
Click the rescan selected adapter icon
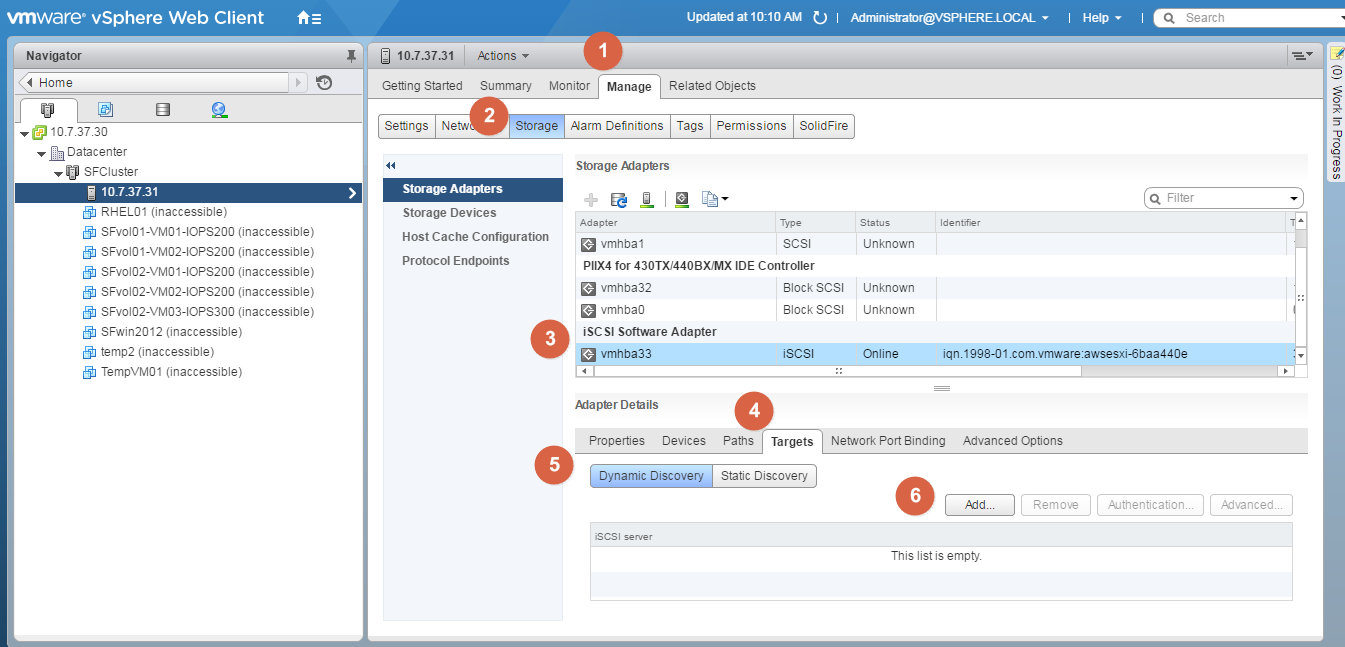(x=682, y=199)
